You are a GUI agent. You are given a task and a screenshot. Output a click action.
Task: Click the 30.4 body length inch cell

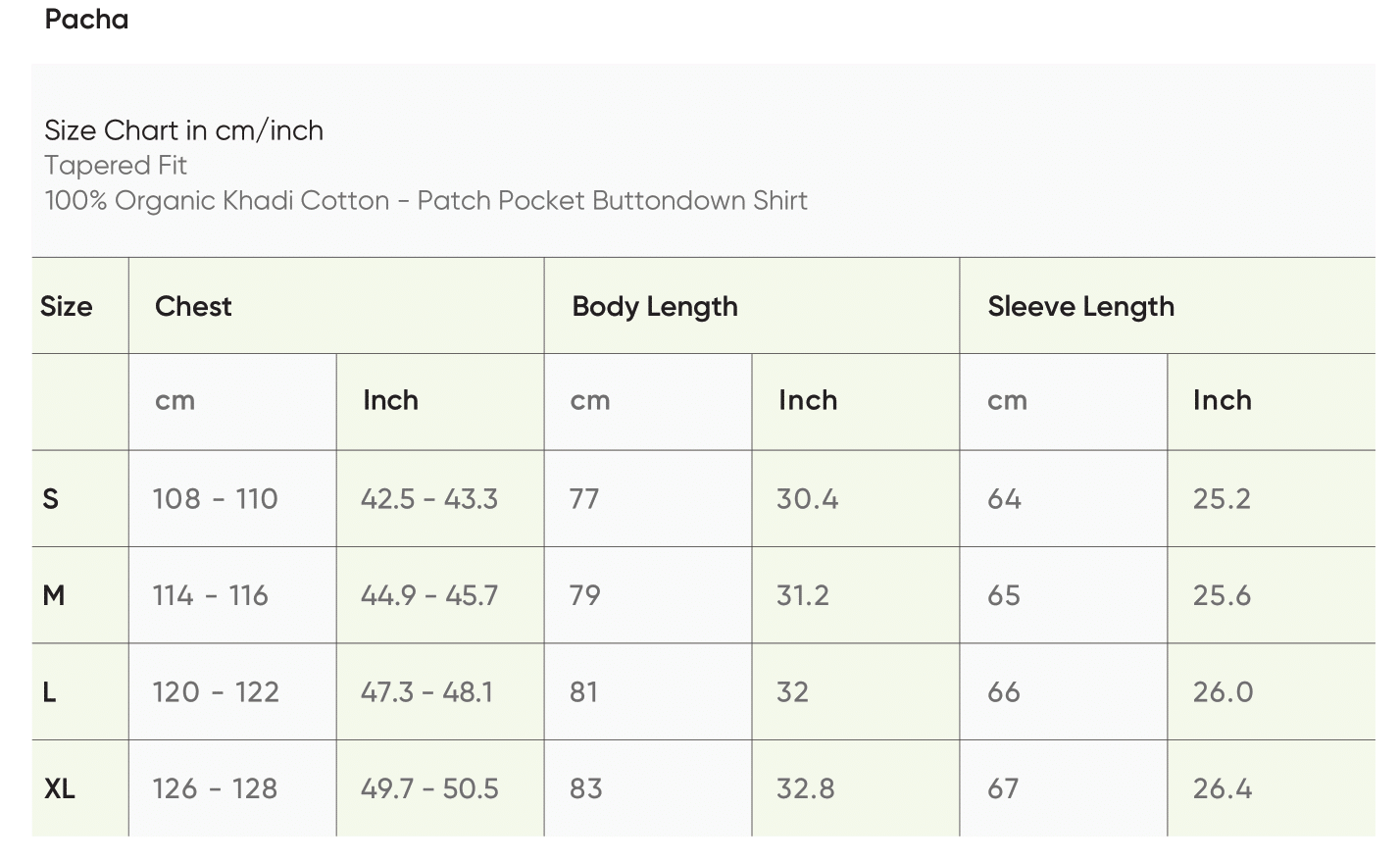(807, 499)
